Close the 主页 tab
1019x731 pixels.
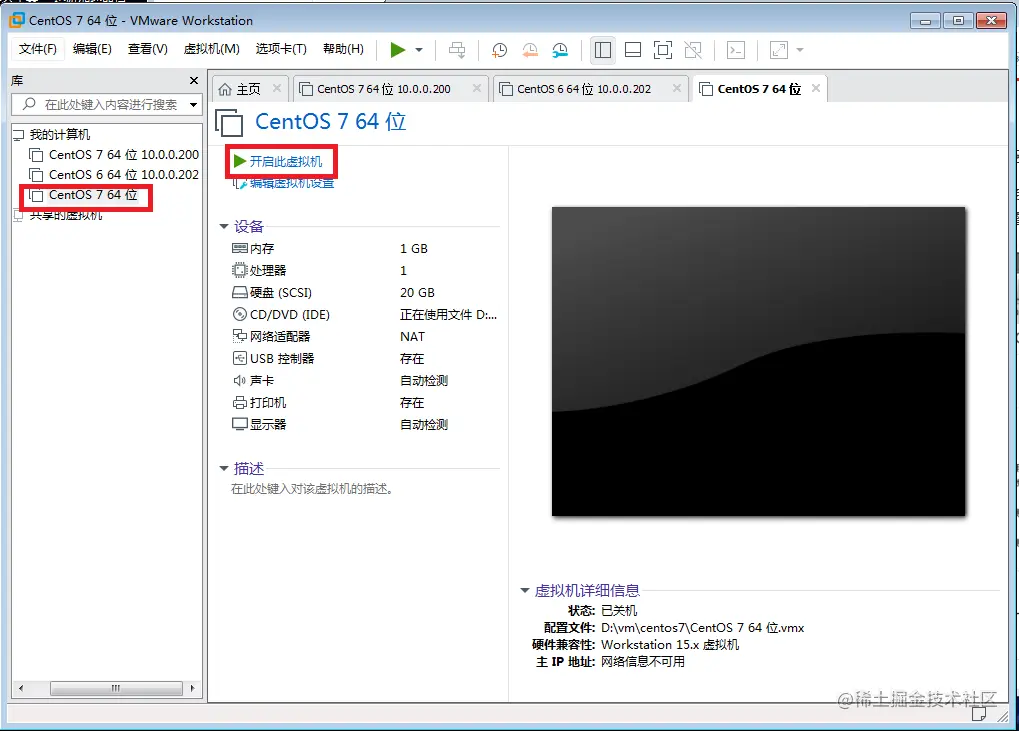coord(277,88)
